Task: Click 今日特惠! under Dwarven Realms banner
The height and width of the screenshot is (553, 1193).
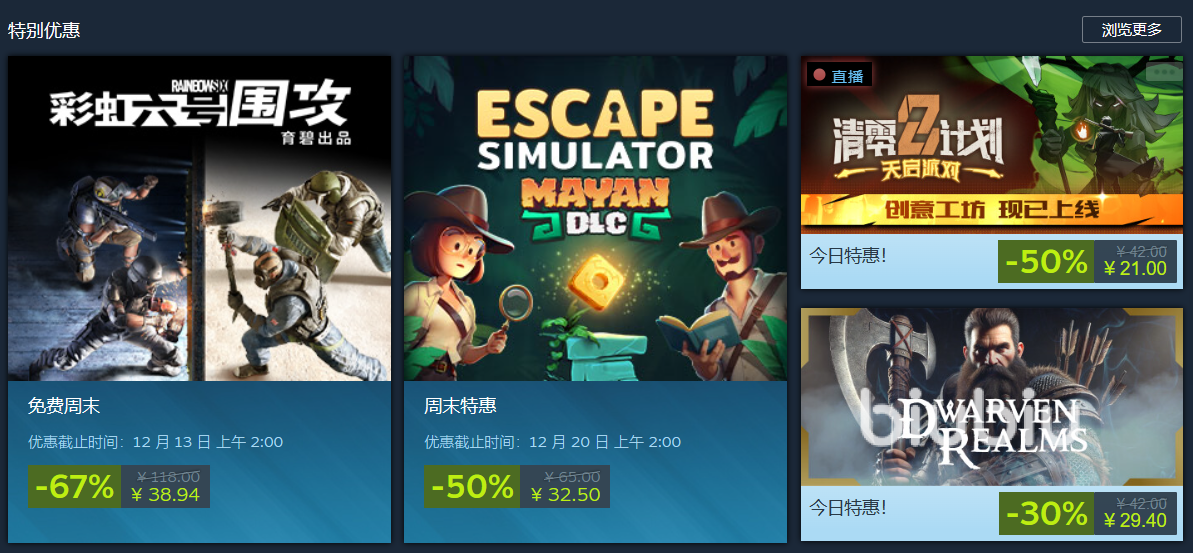Action: [848, 507]
